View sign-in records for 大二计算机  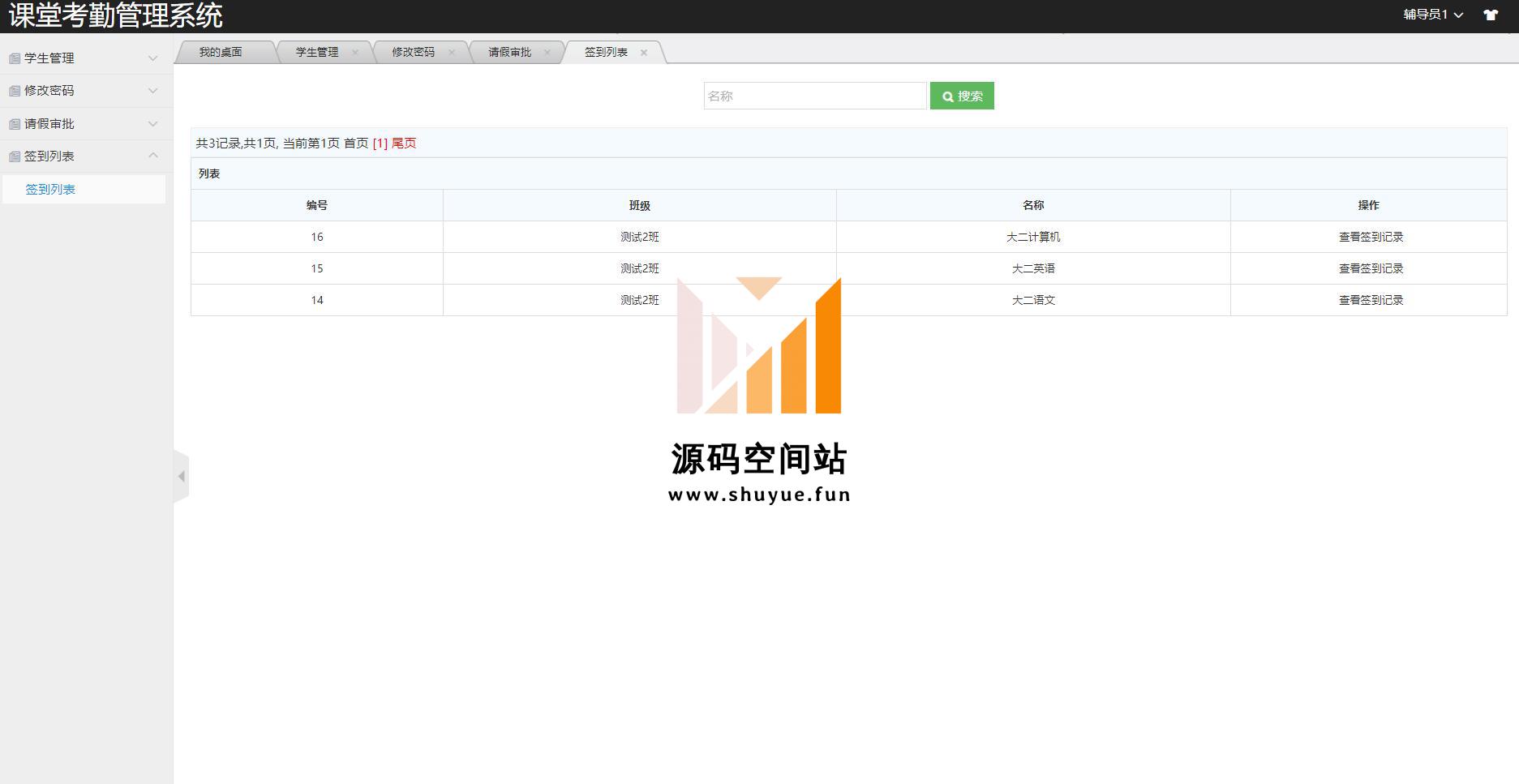point(1371,237)
